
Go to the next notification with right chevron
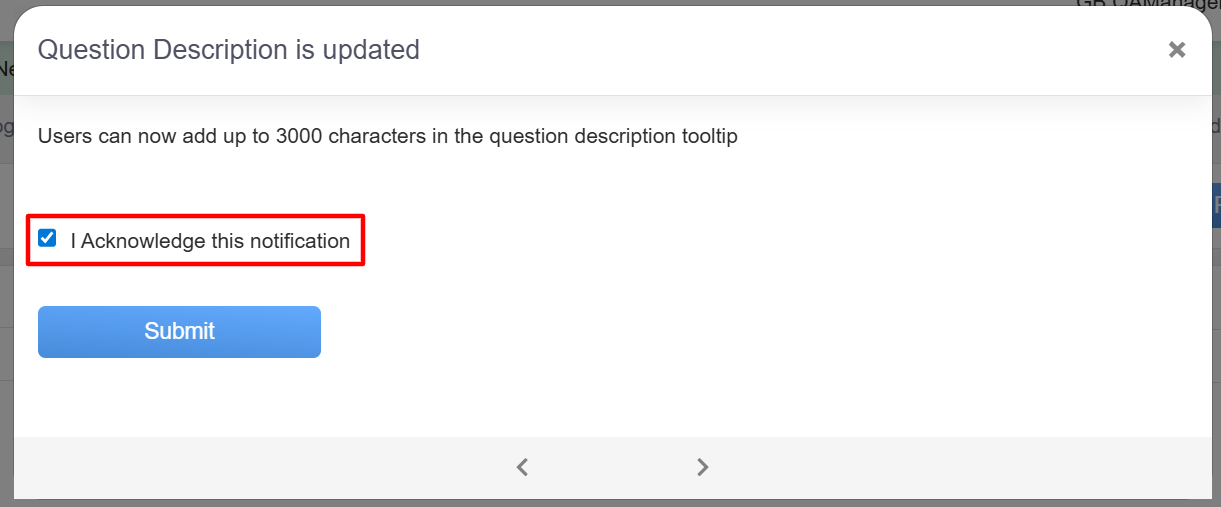(x=703, y=467)
